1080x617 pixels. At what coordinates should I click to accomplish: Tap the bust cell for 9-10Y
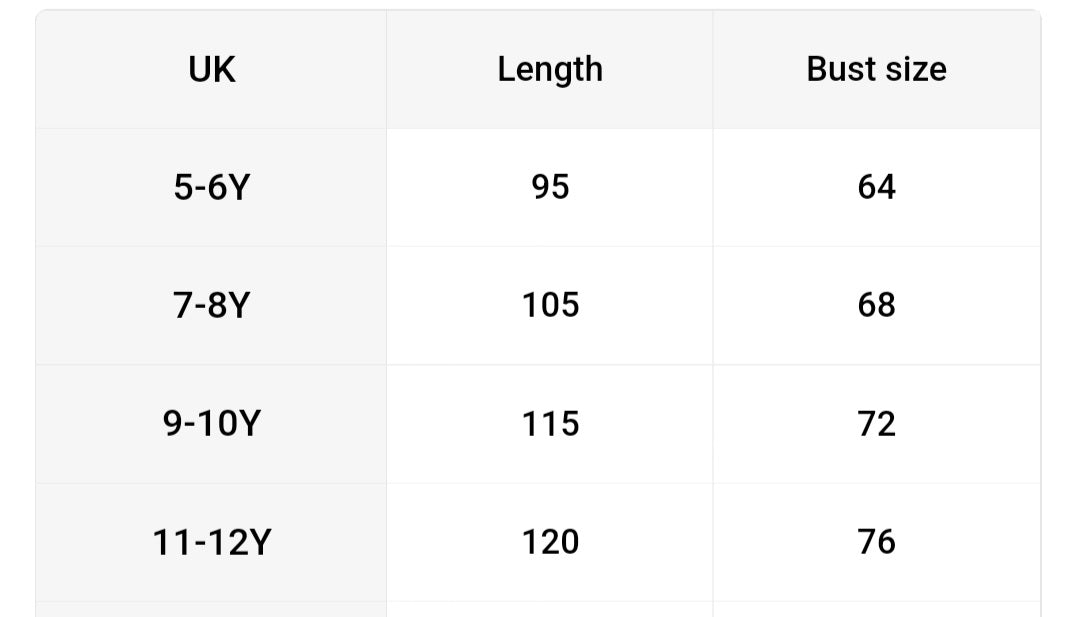(876, 423)
